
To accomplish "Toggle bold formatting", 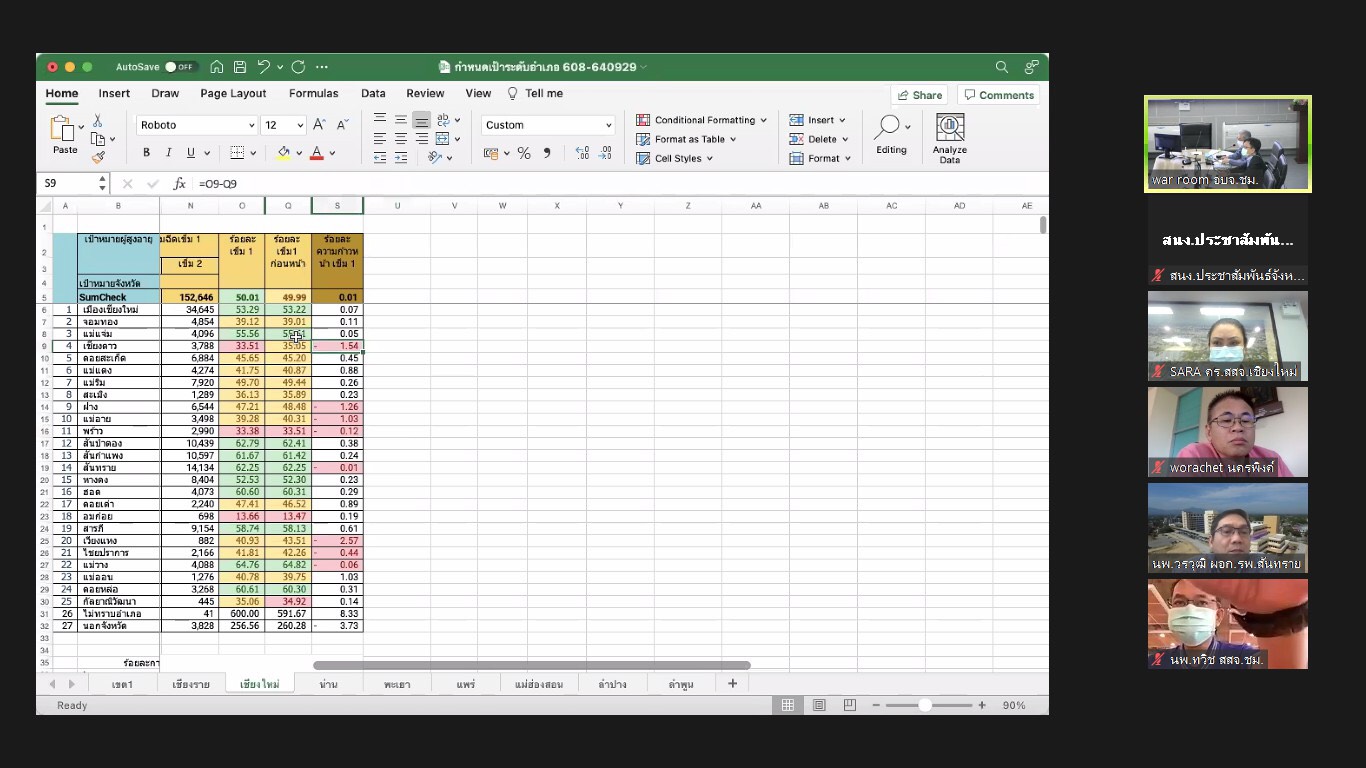I will pyautogui.click(x=146, y=153).
